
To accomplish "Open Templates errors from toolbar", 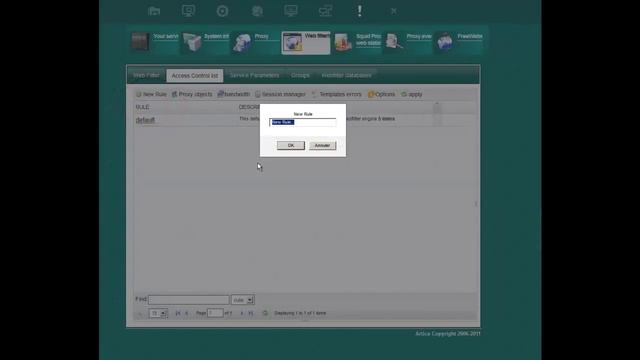I will 336,94.
